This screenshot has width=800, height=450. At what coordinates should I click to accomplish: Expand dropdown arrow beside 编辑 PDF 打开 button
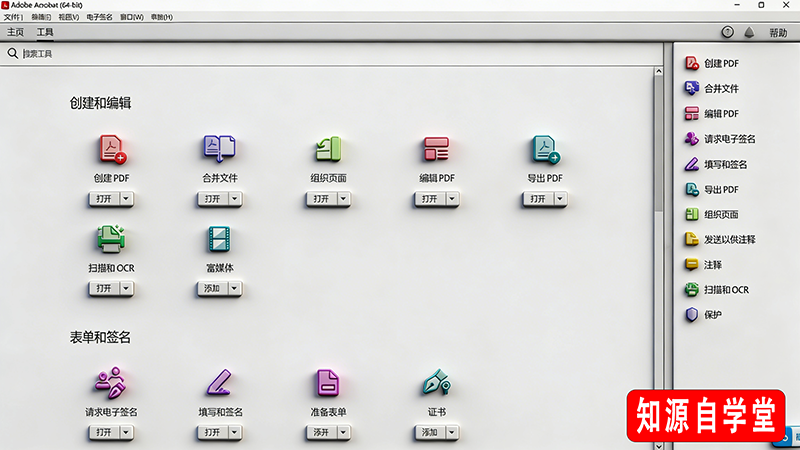452,198
